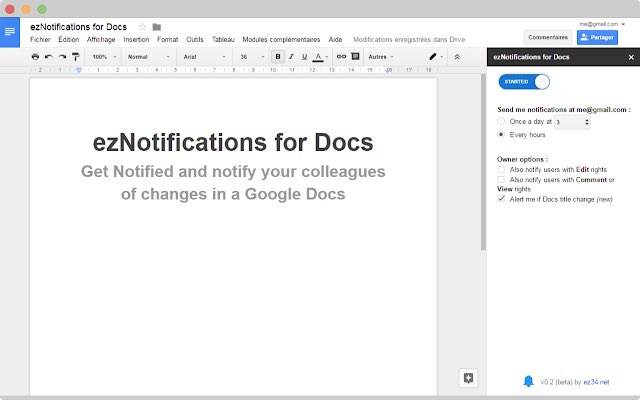The width and height of the screenshot is (640, 400).
Task: Click the right indent marker on ruler
Action: pyautogui.click(x=389, y=70)
